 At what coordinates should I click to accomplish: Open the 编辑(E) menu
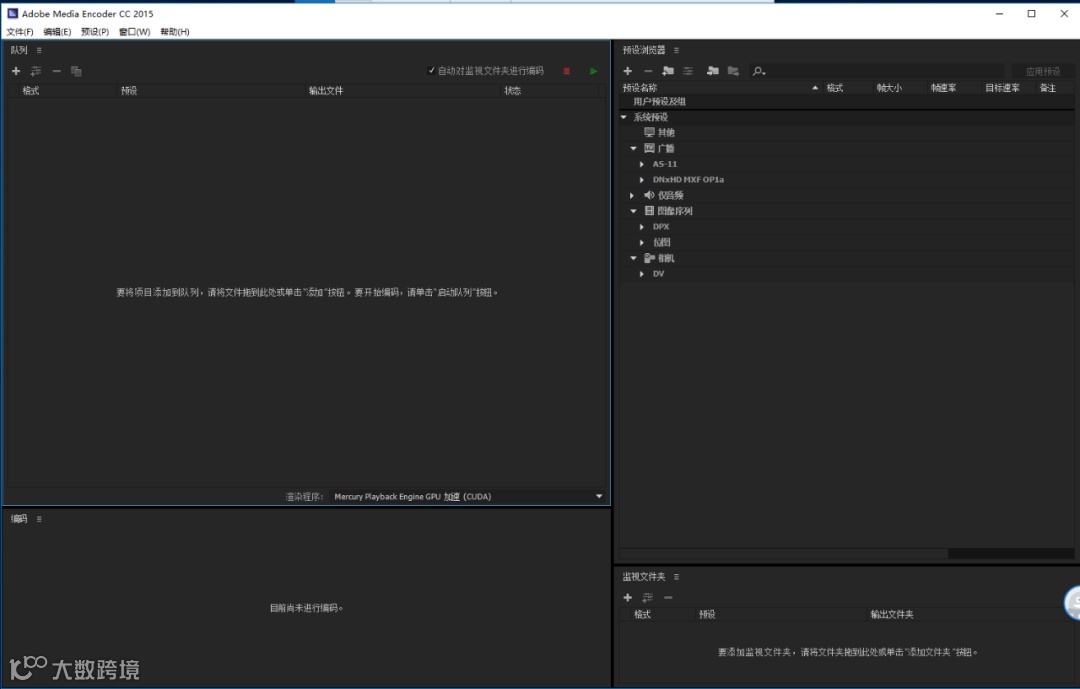point(57,32)
